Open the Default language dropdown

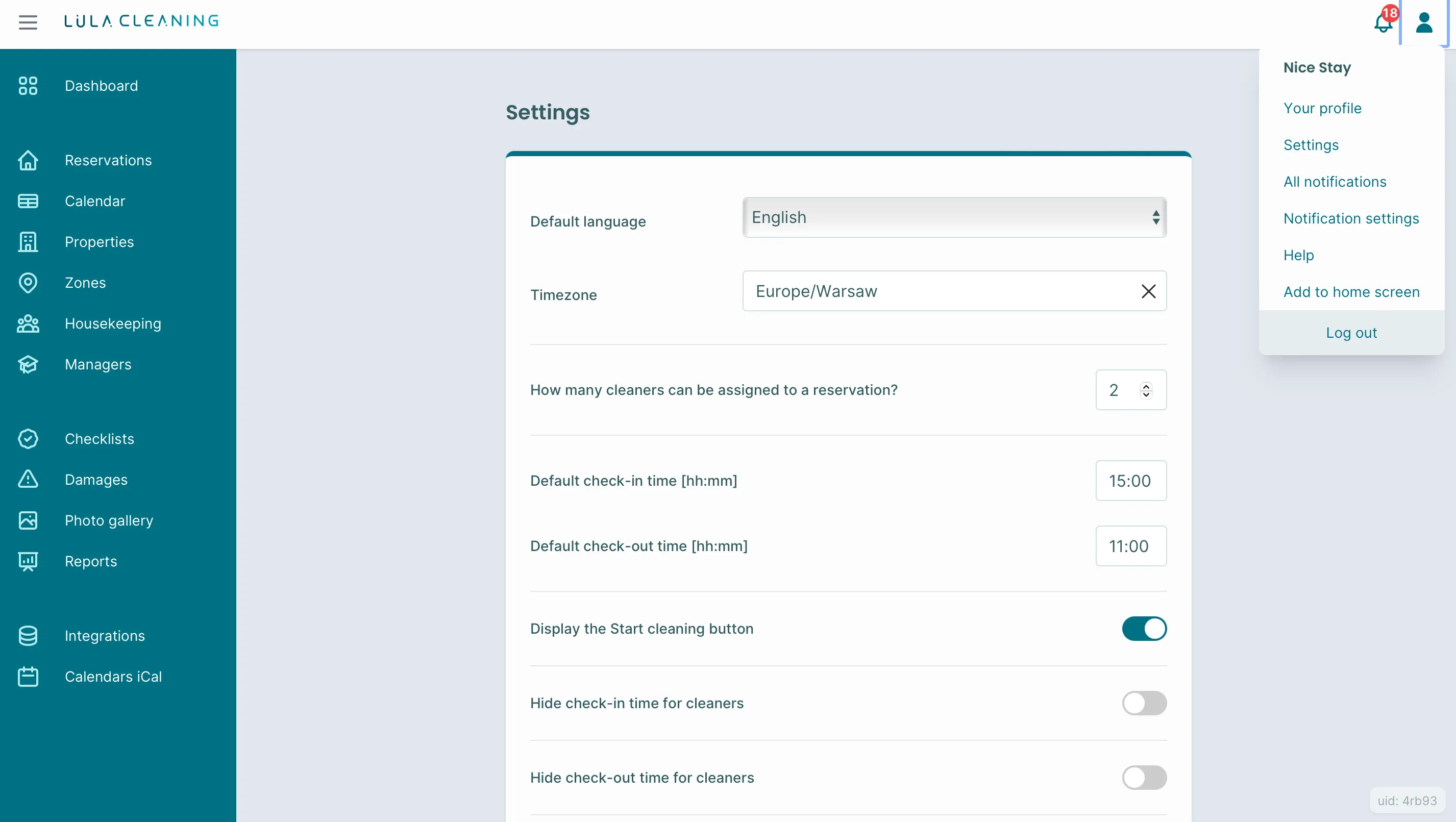[954, 217]
